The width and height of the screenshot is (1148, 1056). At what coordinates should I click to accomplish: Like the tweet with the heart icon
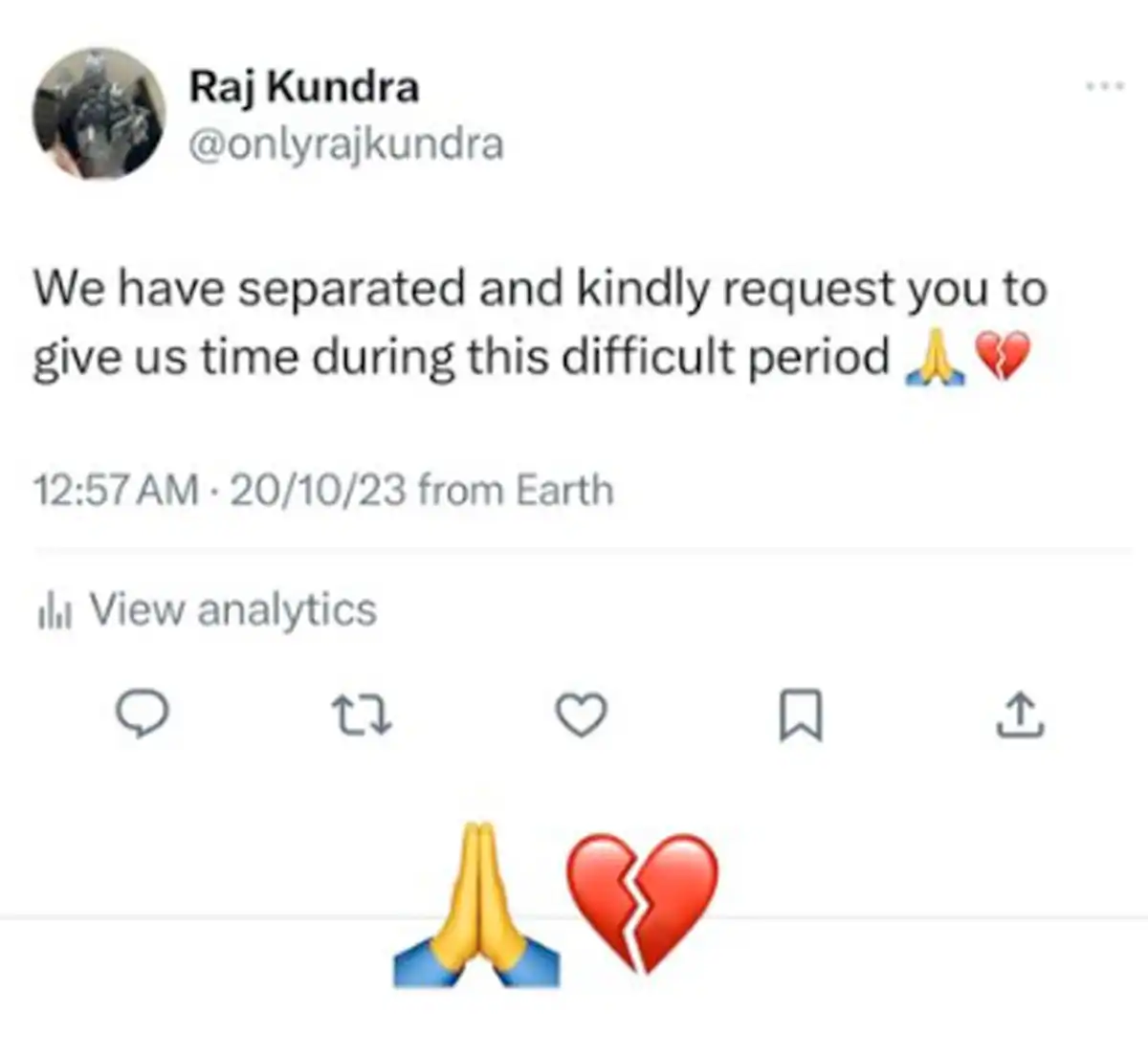(582, 715)
